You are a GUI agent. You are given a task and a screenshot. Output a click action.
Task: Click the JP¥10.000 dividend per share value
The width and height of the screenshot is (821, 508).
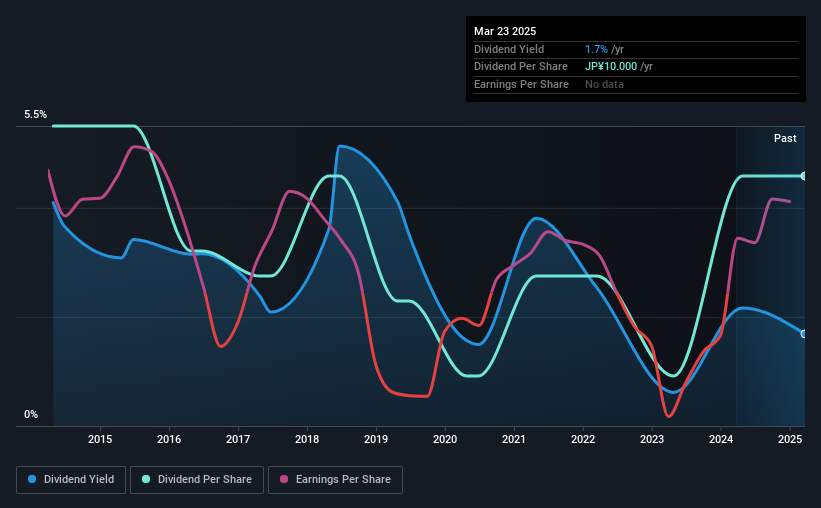click(x=611, y=67)
